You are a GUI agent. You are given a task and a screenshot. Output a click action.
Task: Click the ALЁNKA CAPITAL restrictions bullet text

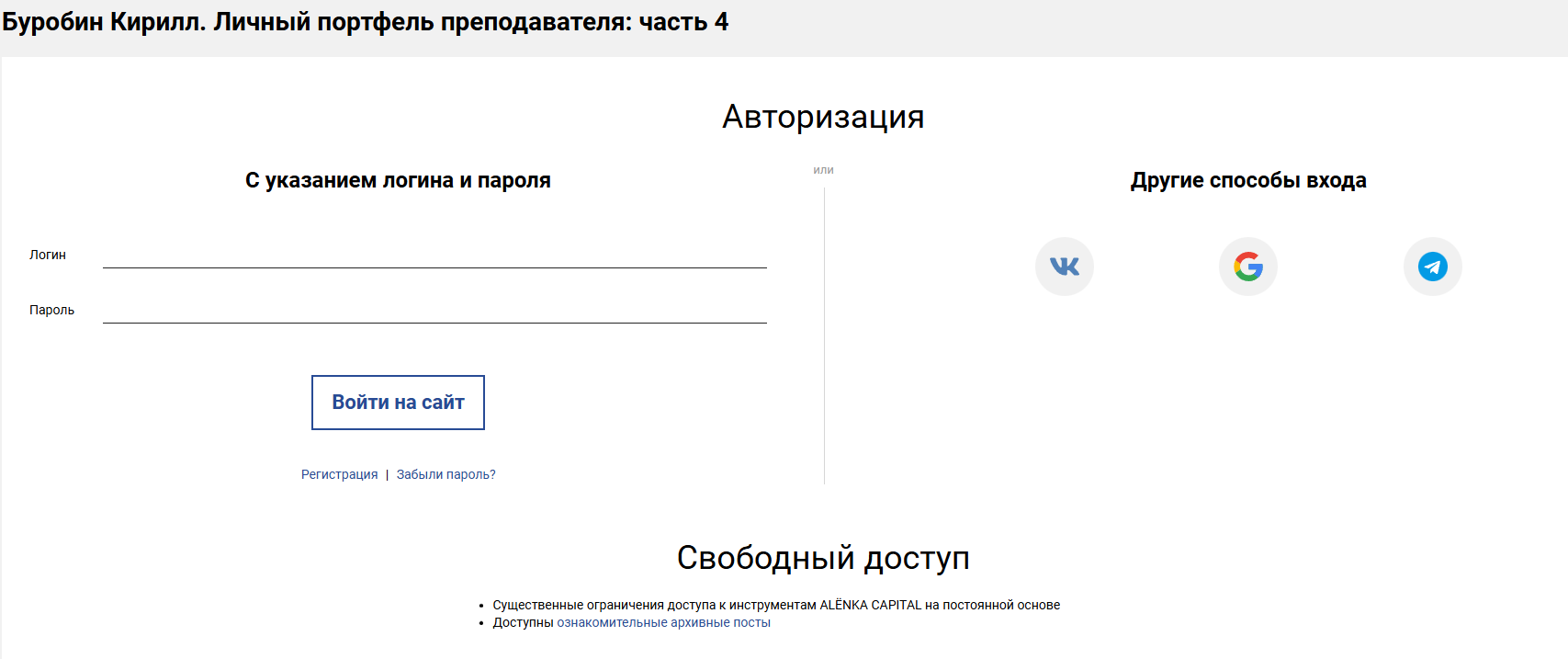click(776, 605)
